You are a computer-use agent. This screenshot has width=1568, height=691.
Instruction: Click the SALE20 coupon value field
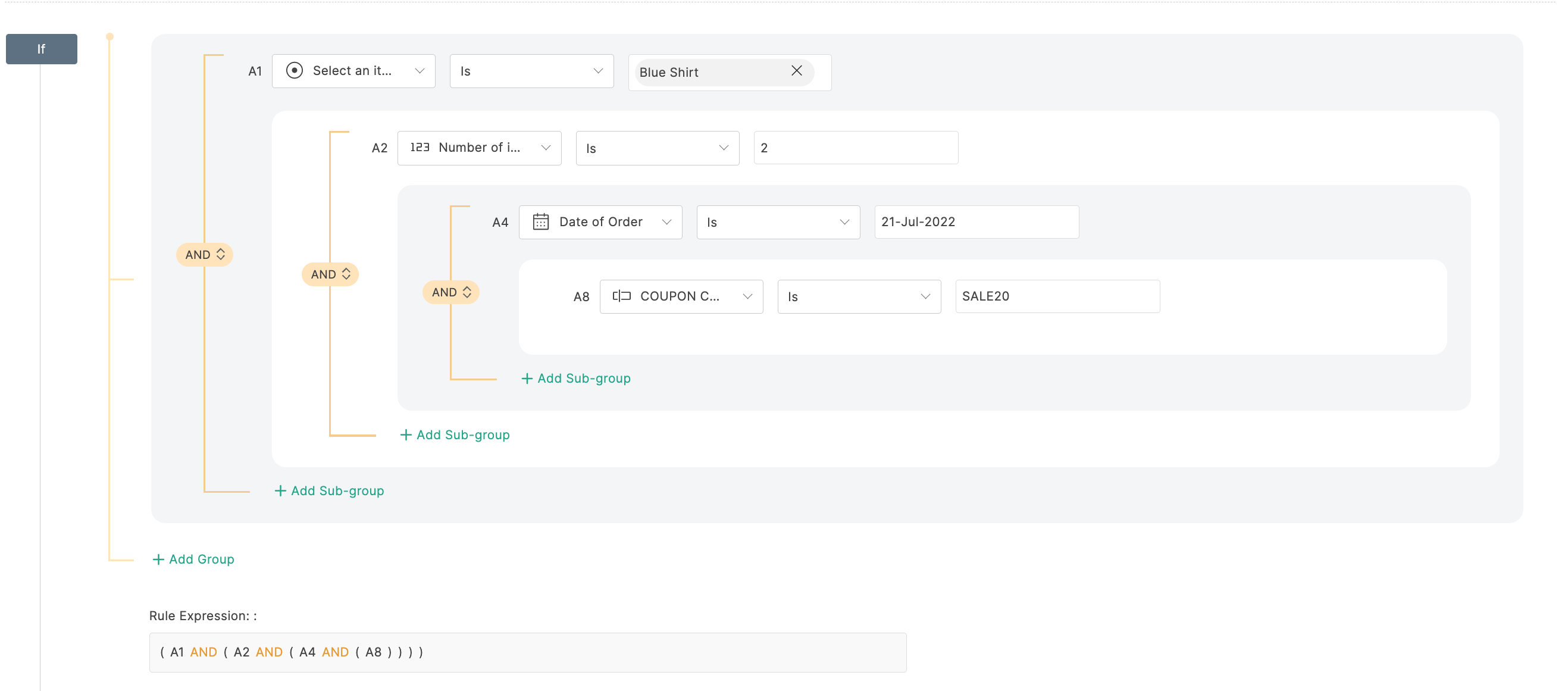[1057, 296]
